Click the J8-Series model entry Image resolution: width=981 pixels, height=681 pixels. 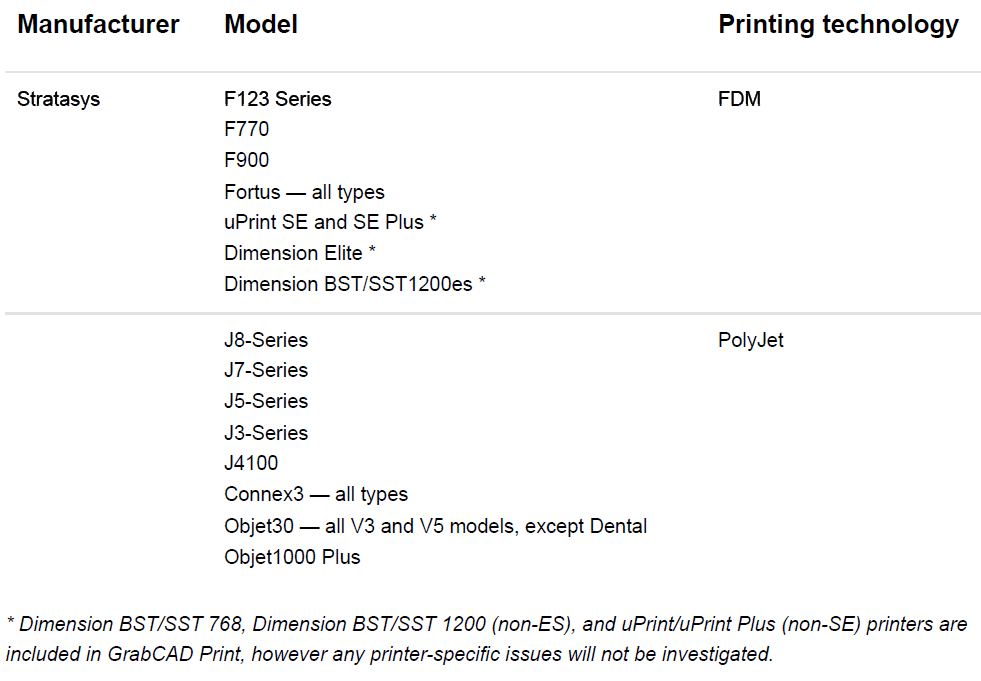[x=266, y=340]
